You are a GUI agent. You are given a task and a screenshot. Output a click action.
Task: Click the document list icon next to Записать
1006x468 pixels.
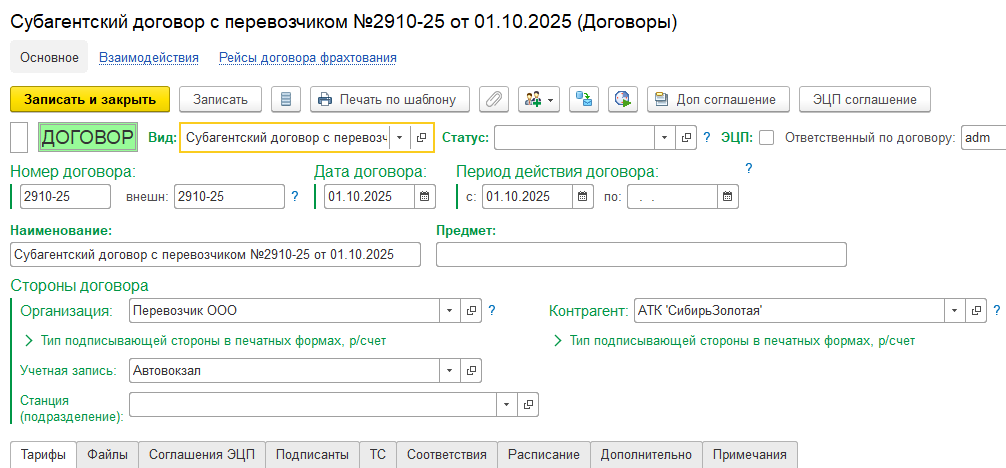point(287,99)
